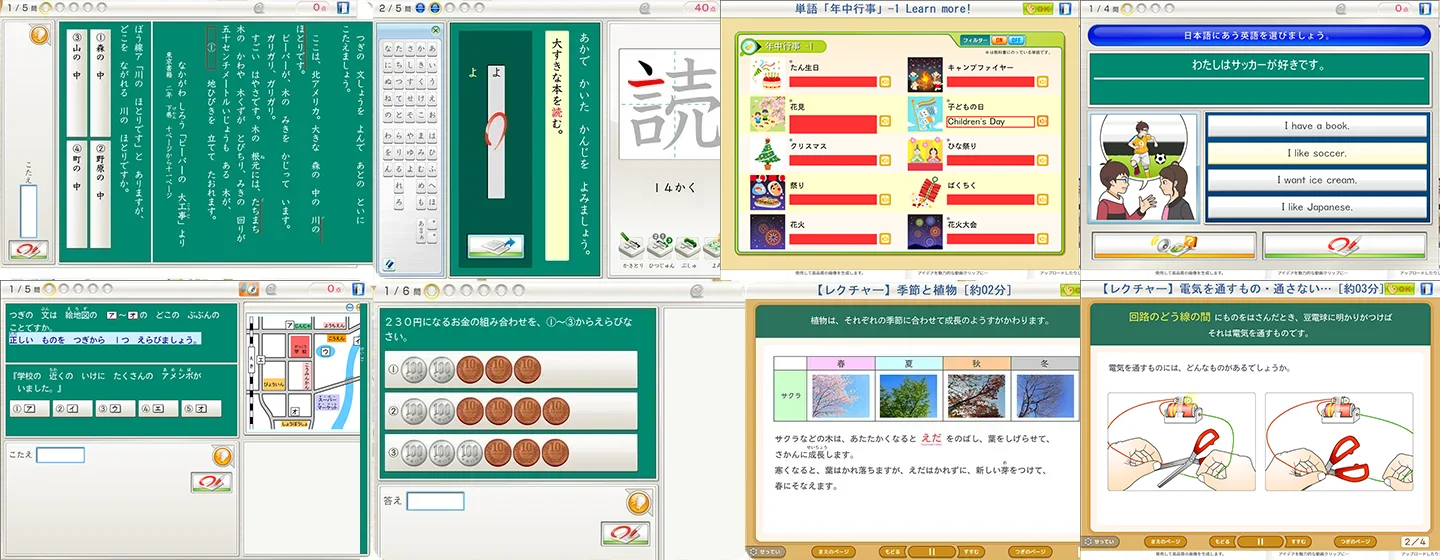Image resolution: width=1440 pixels, height=560 pixels.
Task: Turn the フィルター ON
Action: (998, 40)
